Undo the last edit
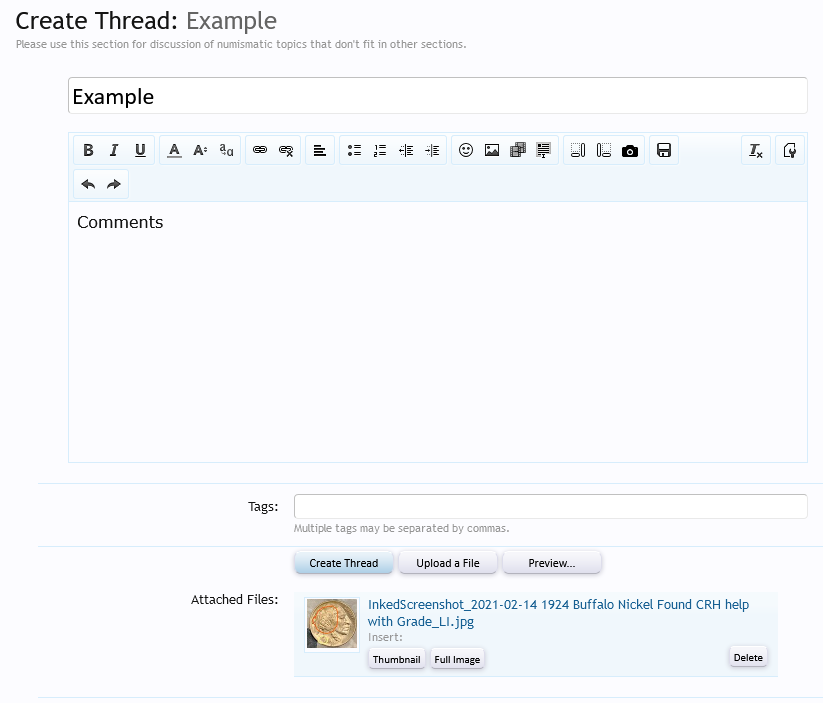The image size is (823, 703). (88, 184)
